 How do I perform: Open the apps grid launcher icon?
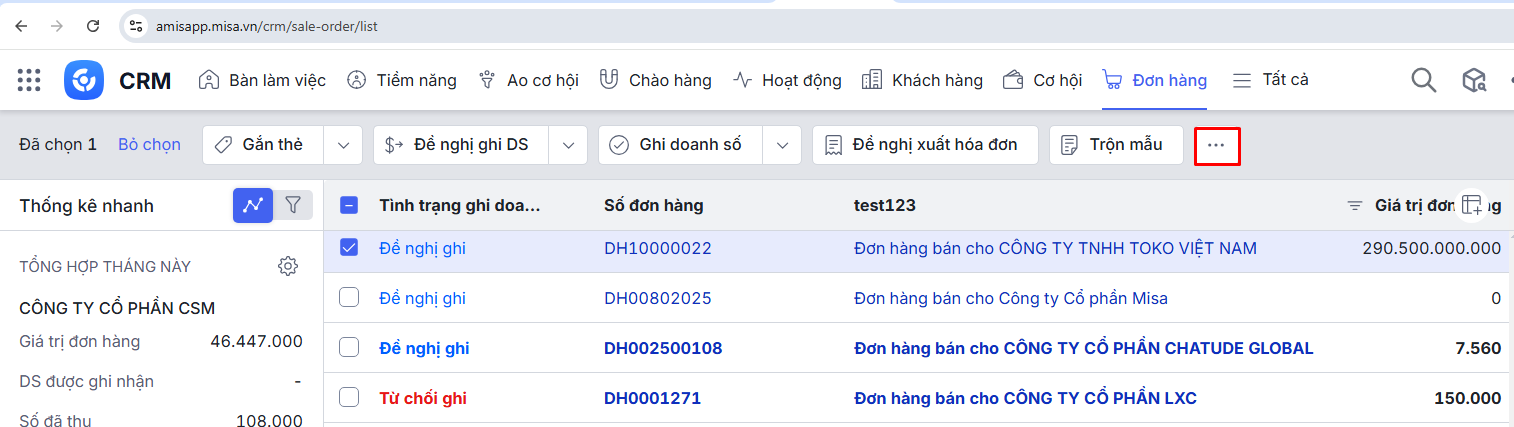click(x=29, y=80)
